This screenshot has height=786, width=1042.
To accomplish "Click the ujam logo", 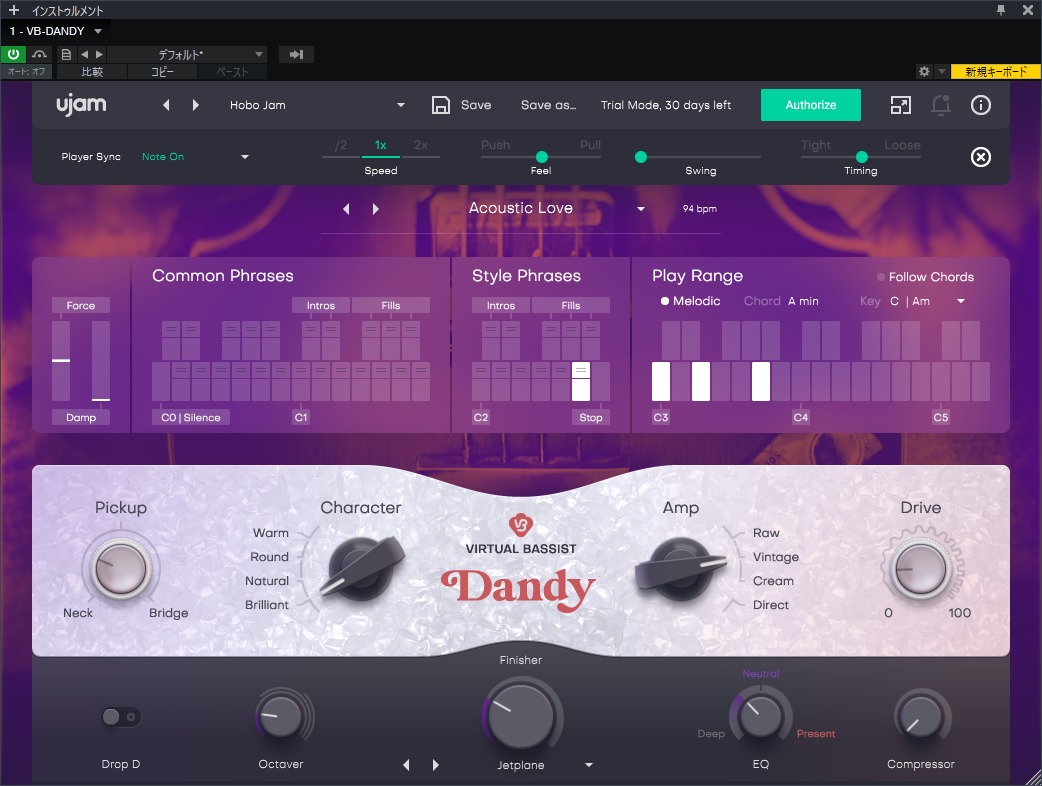I will point(81,105).
